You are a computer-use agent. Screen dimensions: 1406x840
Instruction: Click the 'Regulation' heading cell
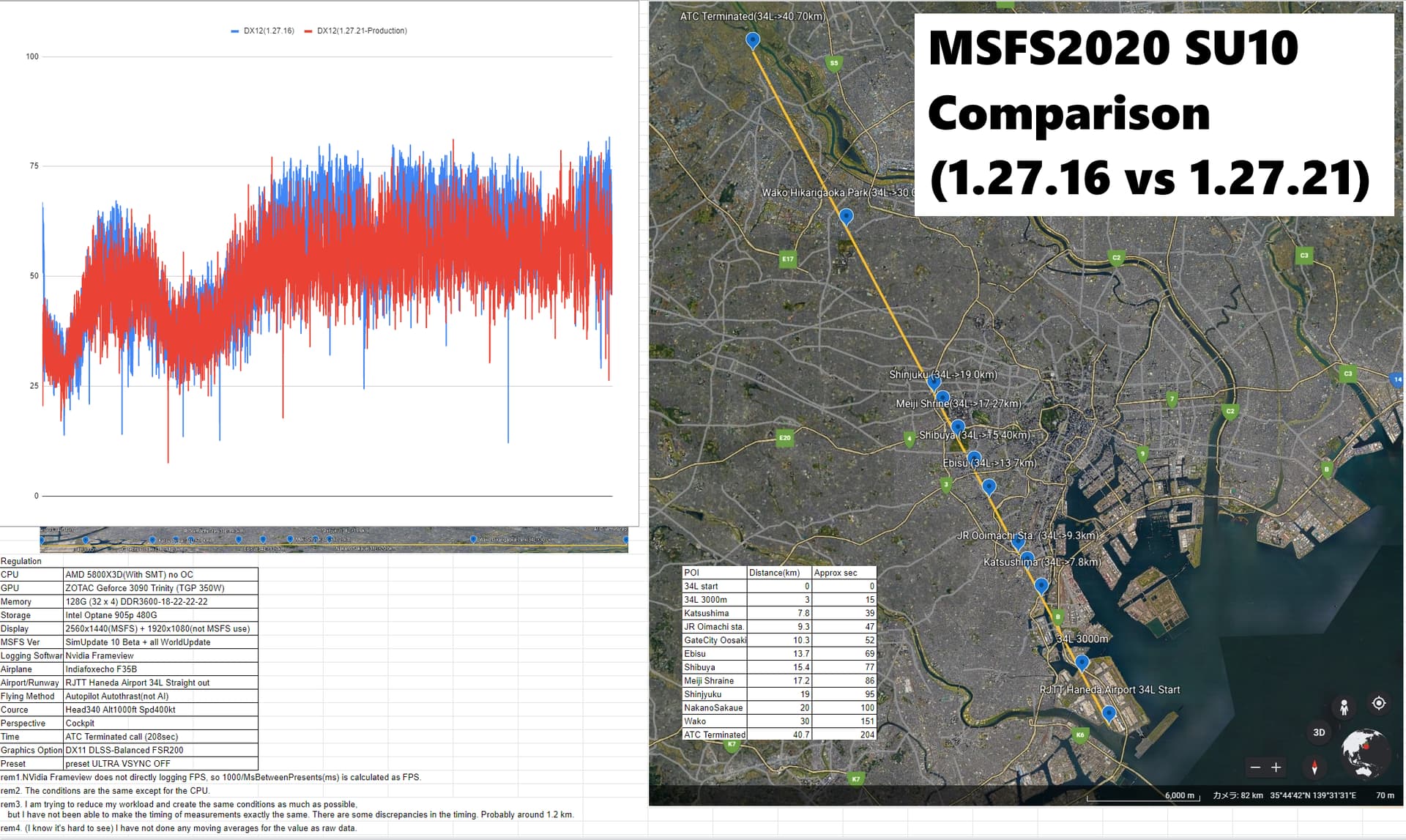coord(21,561)
